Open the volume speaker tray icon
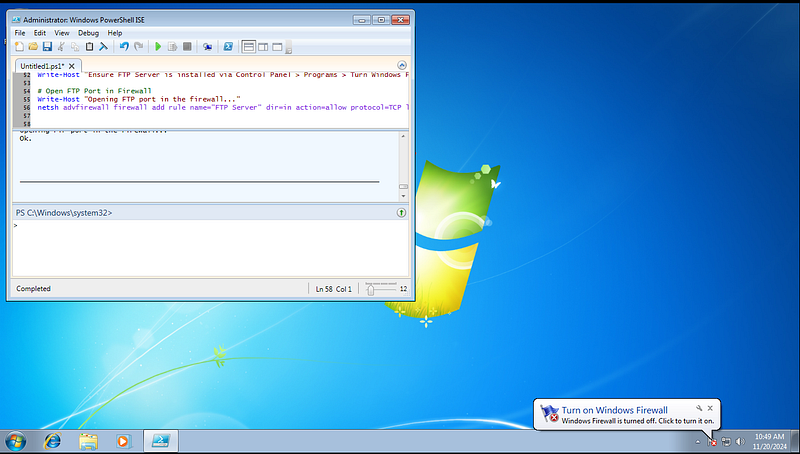Screen dimensions: 800x454 (740, 442)
